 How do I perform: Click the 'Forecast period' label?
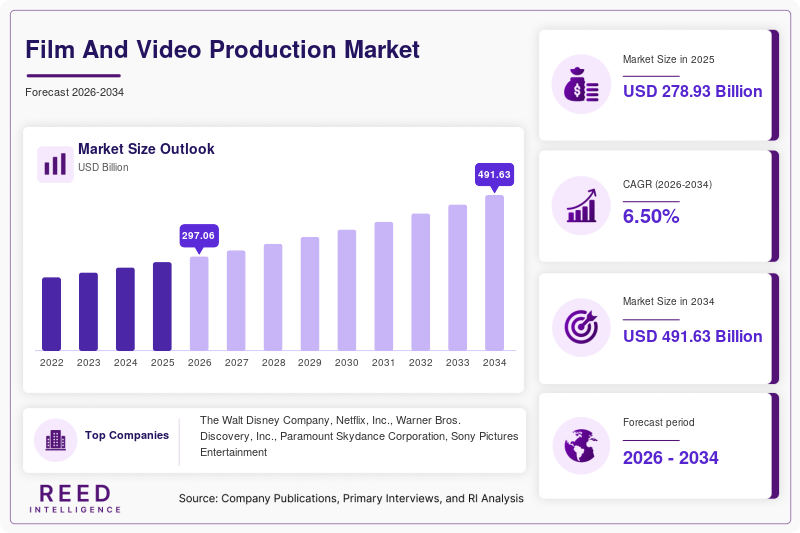pos(659,422)
